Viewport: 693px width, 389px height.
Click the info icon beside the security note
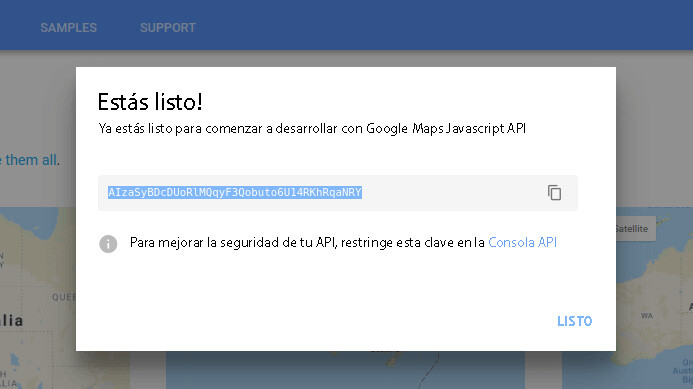coord(108,244)
